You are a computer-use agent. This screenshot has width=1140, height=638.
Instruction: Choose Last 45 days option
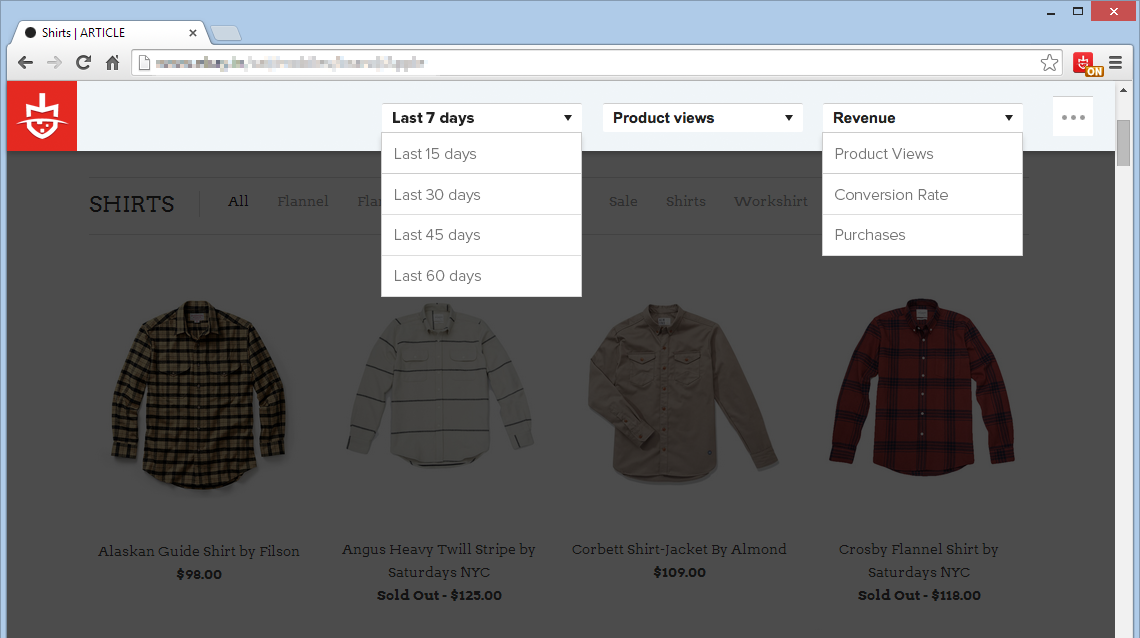481,235
